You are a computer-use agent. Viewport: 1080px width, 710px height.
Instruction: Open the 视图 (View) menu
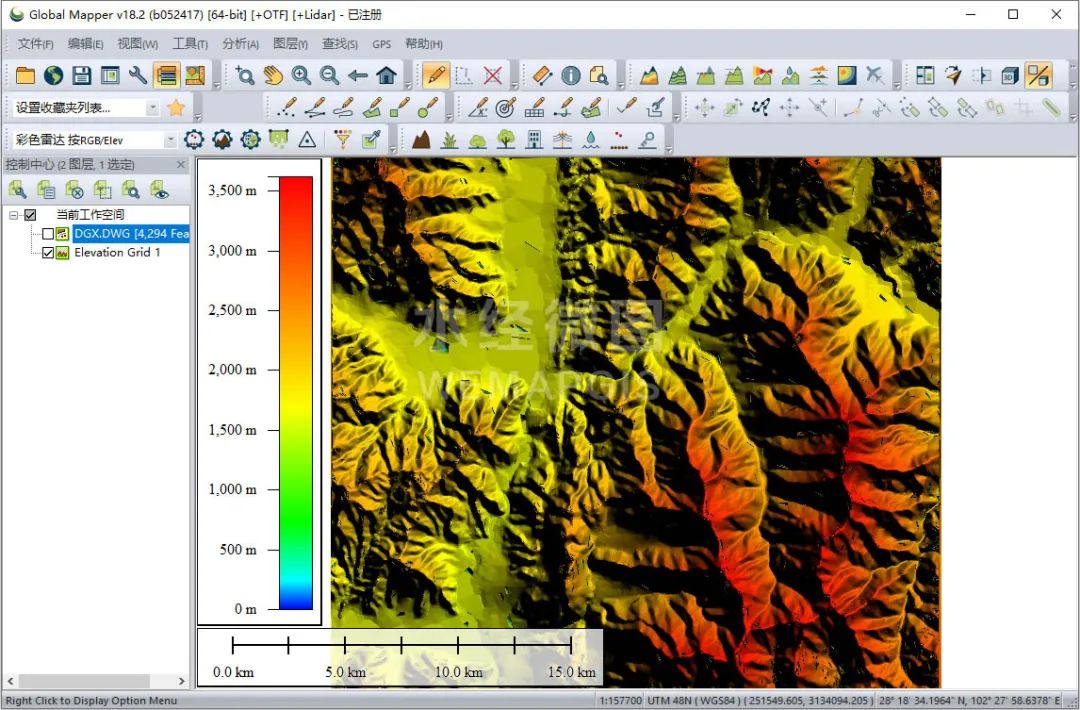point(137,44)
